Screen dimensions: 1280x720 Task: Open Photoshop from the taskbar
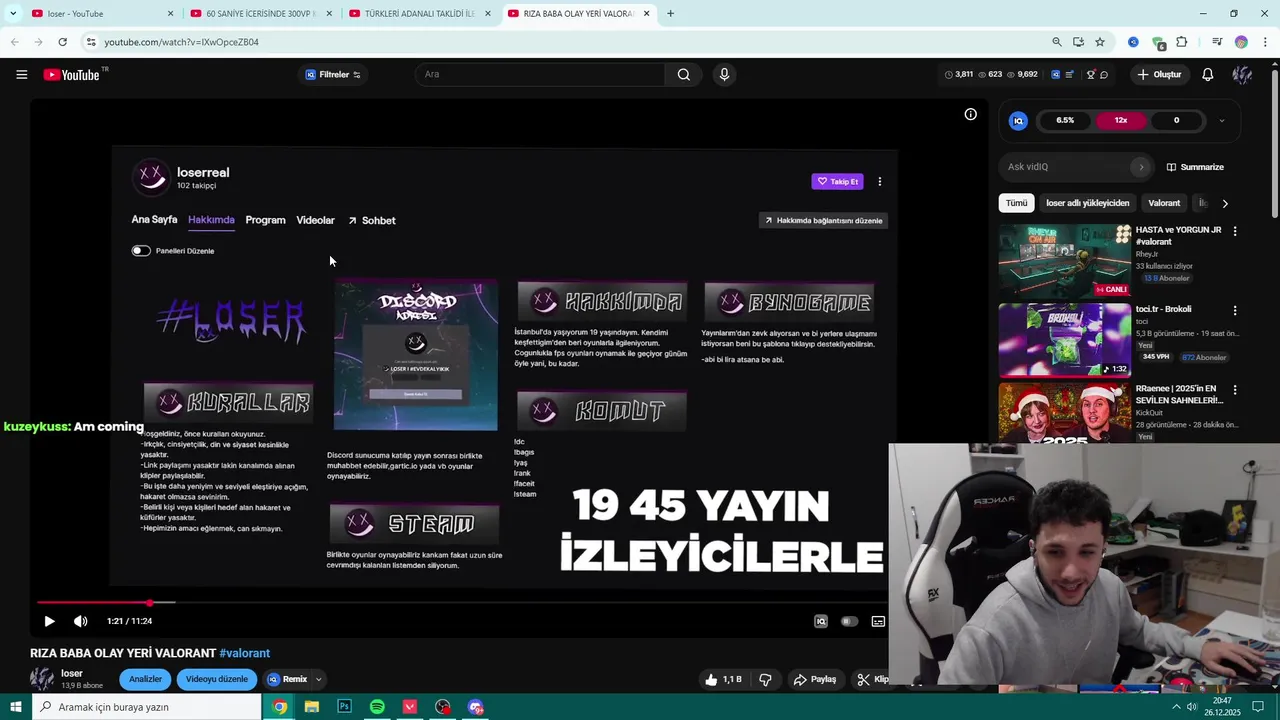click(x=345, y=707)
